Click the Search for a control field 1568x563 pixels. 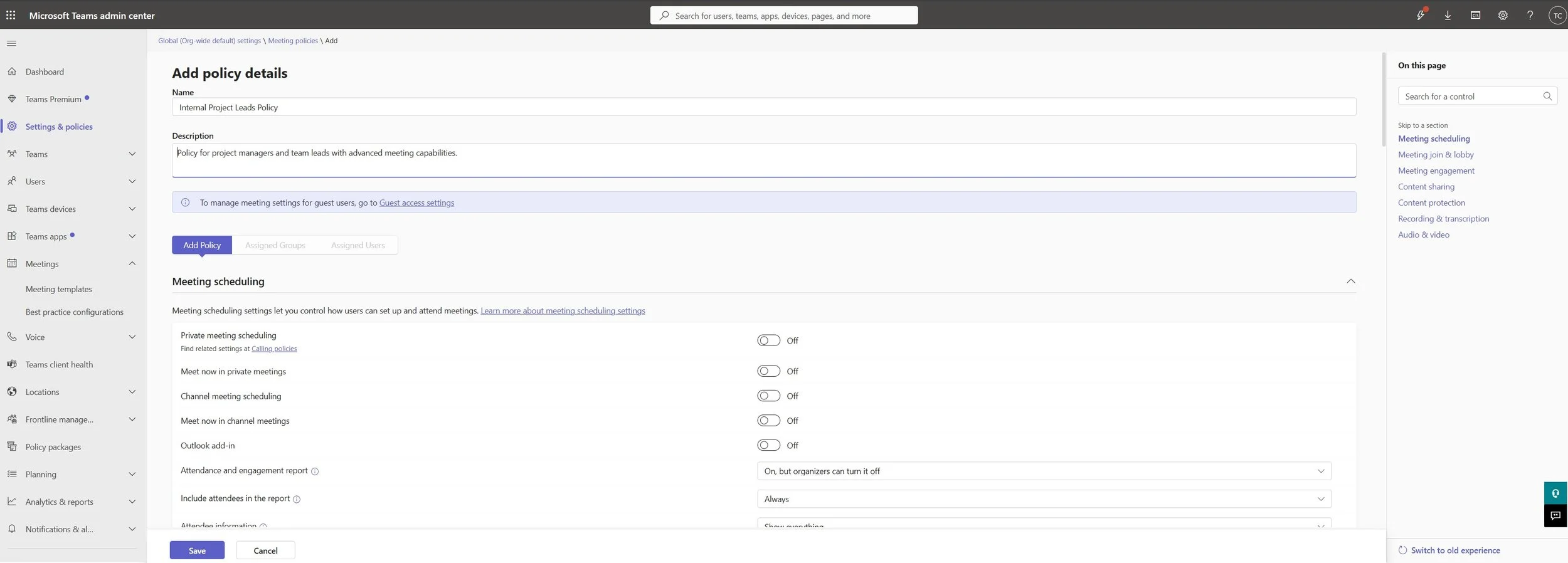click(1477, 96)
